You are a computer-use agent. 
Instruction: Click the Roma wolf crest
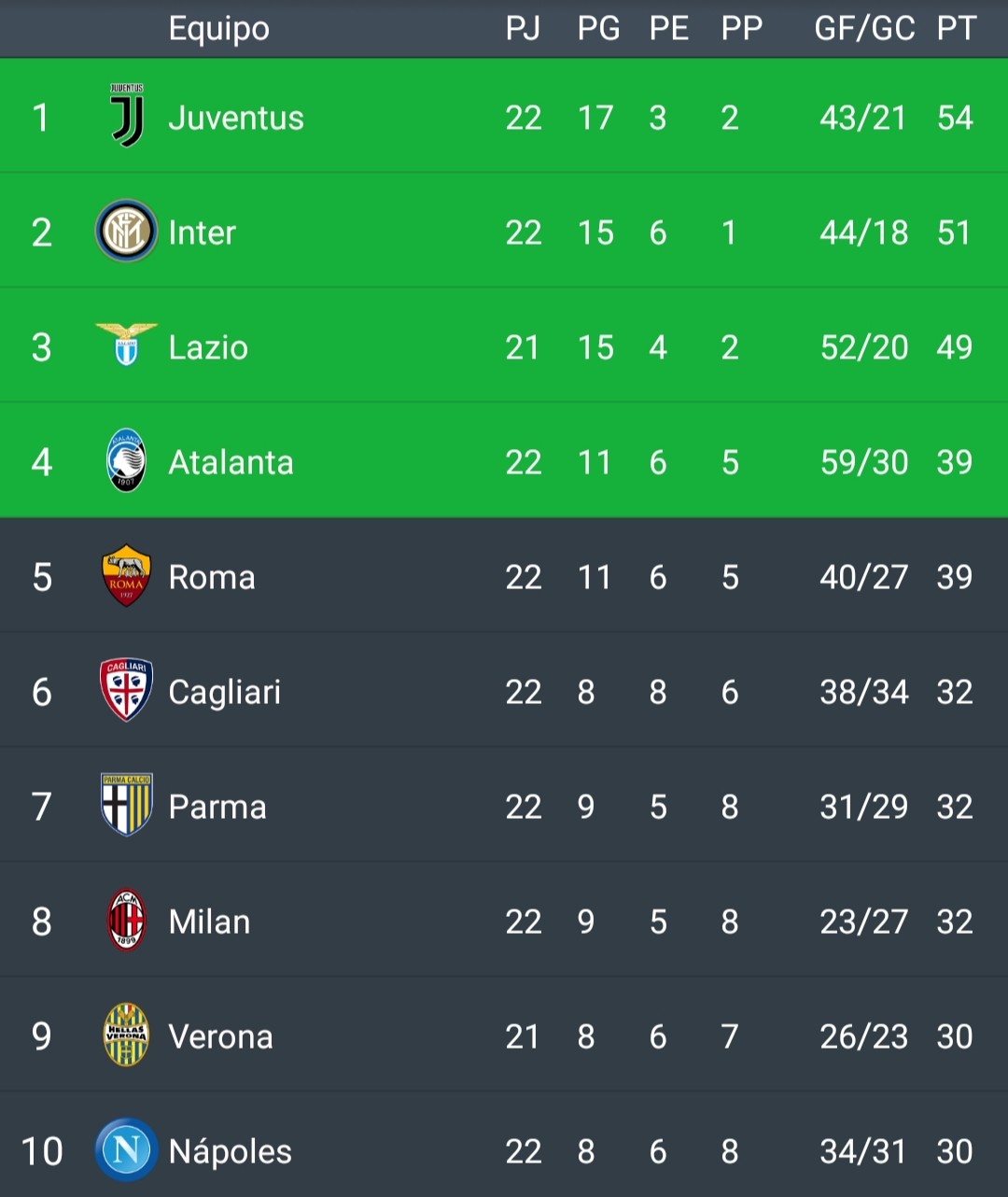(x=126, y=575)
